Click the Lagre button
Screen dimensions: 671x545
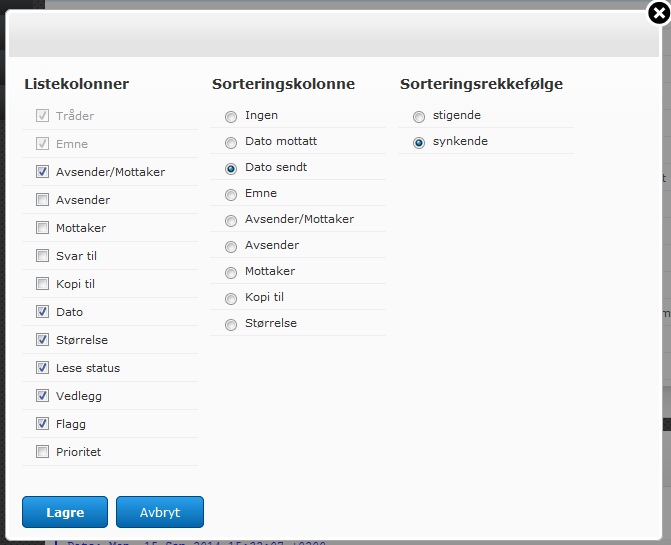coord(65,512)
